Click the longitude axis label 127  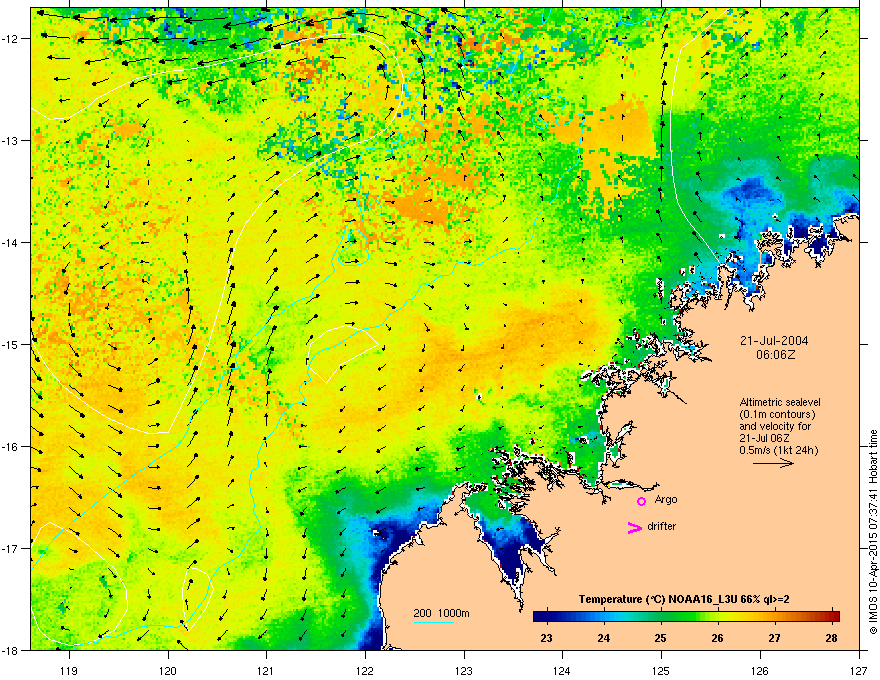859,671
